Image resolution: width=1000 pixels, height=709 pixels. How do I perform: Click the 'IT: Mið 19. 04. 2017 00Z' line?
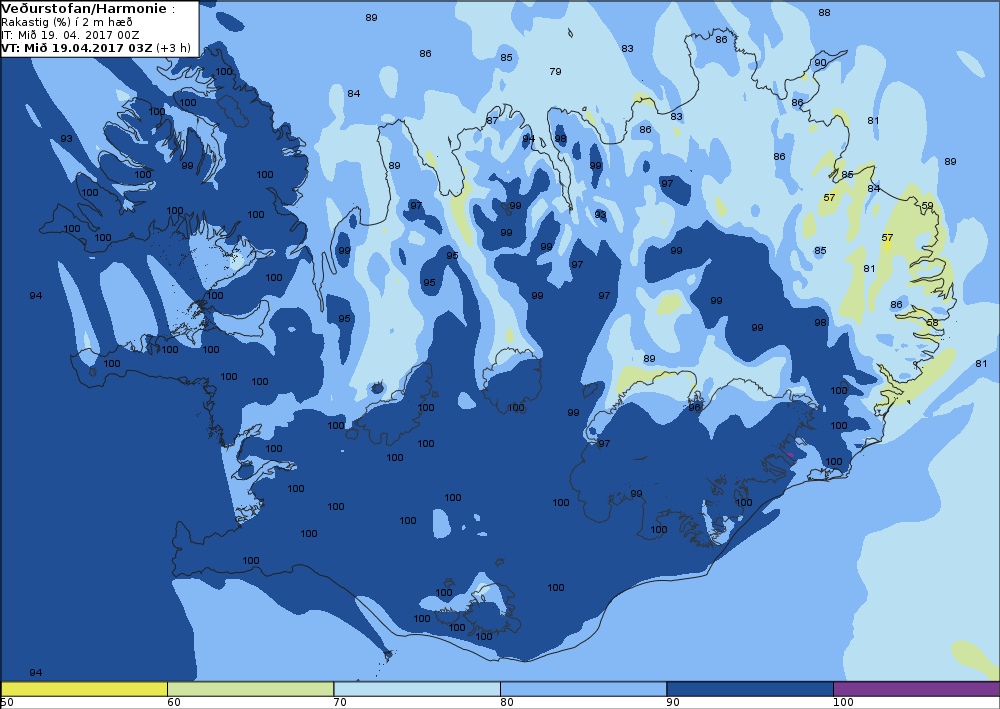[x=70, y=35]
